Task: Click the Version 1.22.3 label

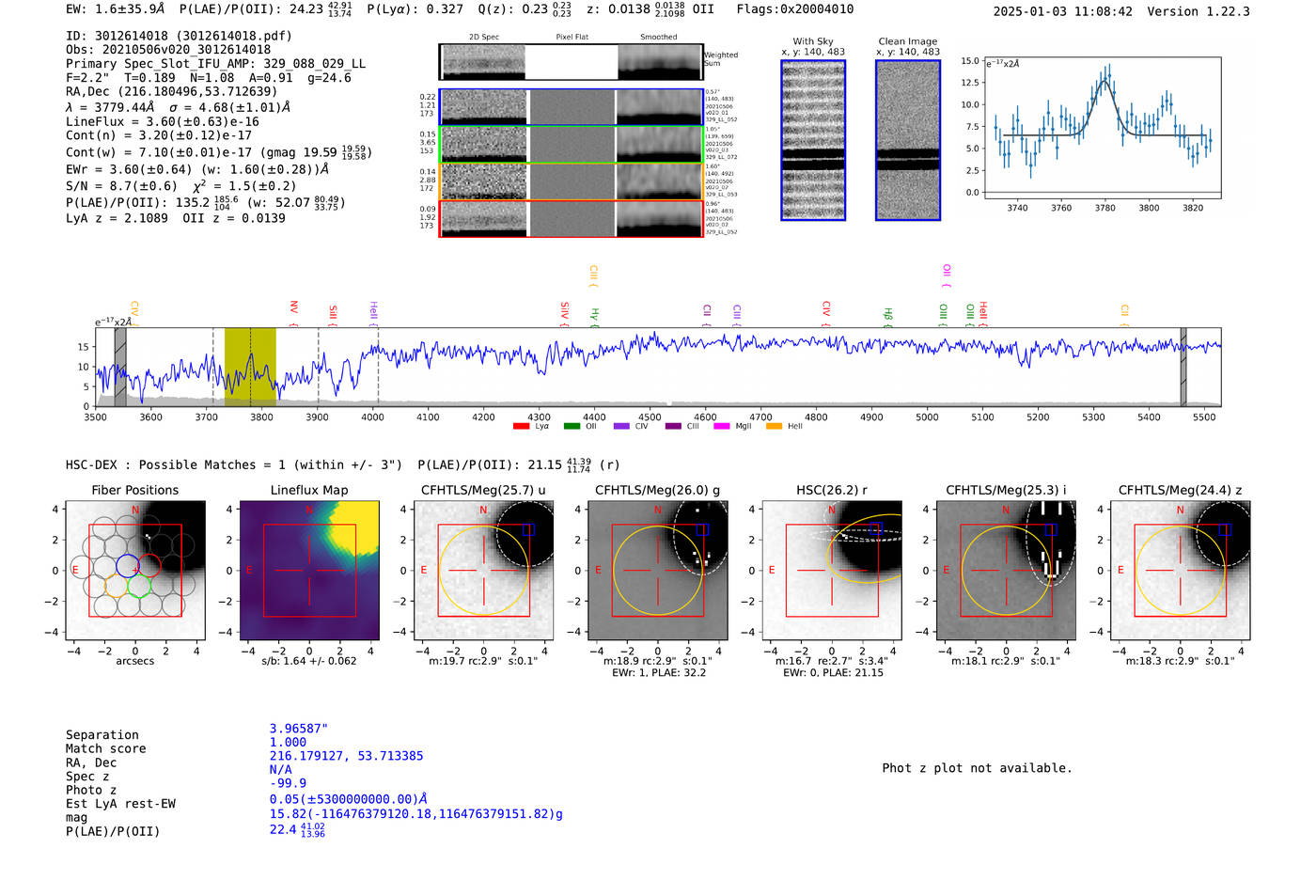Action: (x=1198, y=12)
